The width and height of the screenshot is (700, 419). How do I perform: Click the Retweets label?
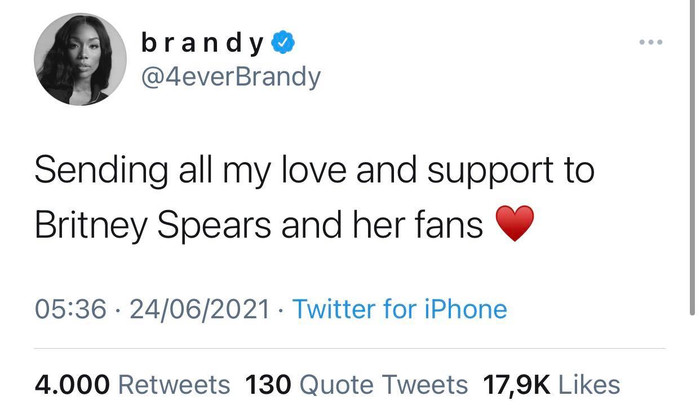tap(175, 384)
